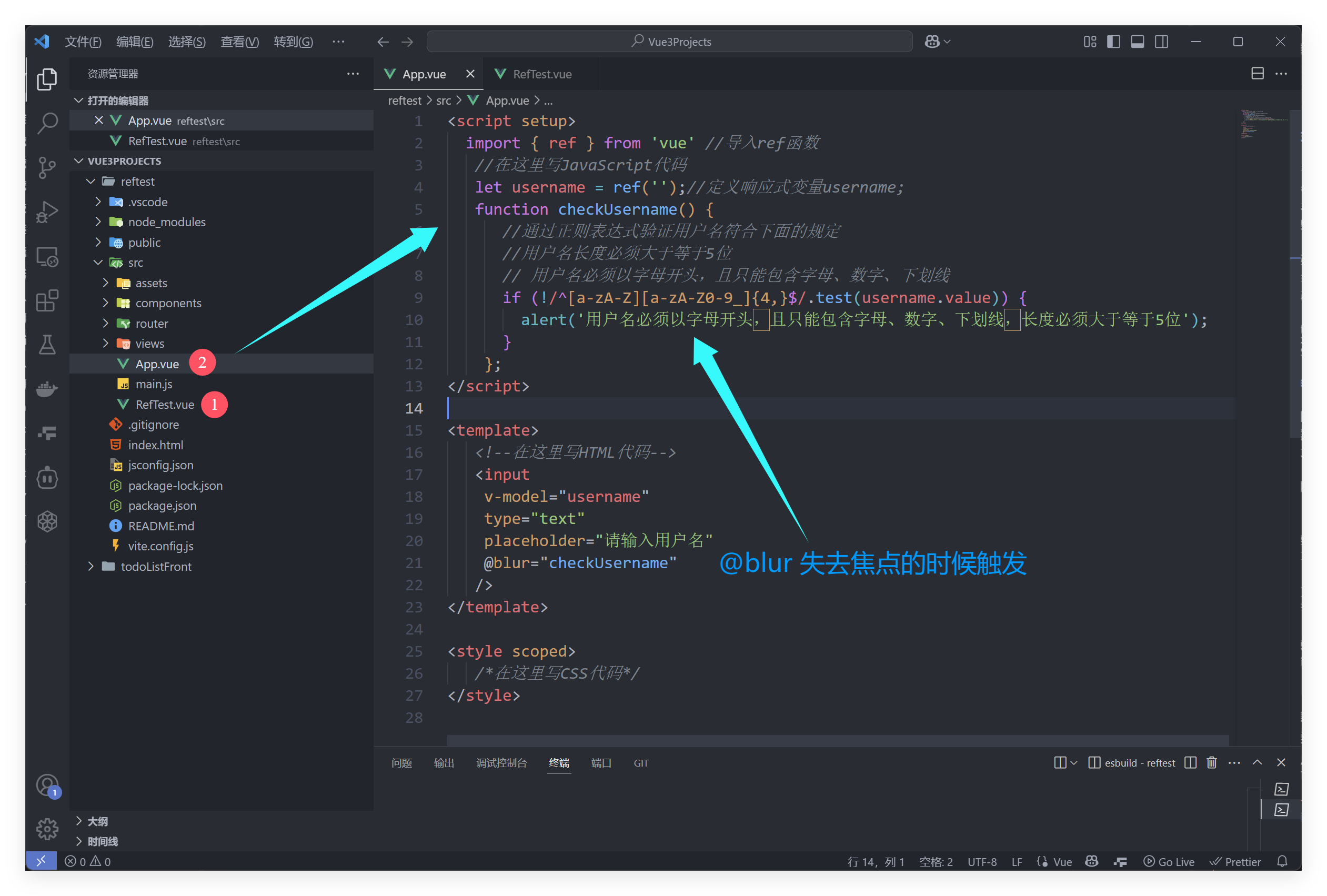Collapse the VUE3PROJECTS section
This screenshot has width=1327, height=896.
click(x=222, y=161)
